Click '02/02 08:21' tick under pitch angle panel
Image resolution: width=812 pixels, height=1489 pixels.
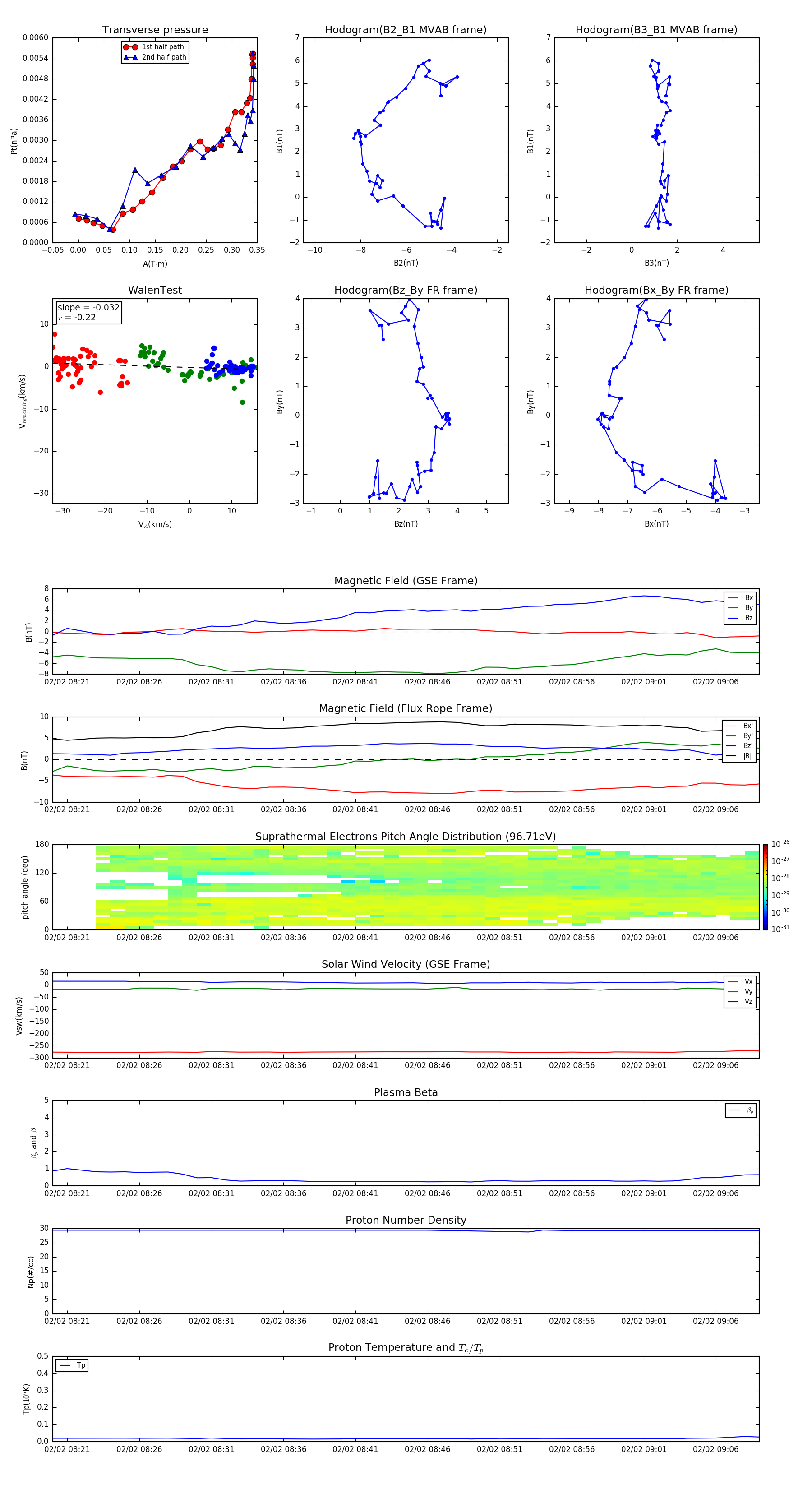(x=67, y=938)
